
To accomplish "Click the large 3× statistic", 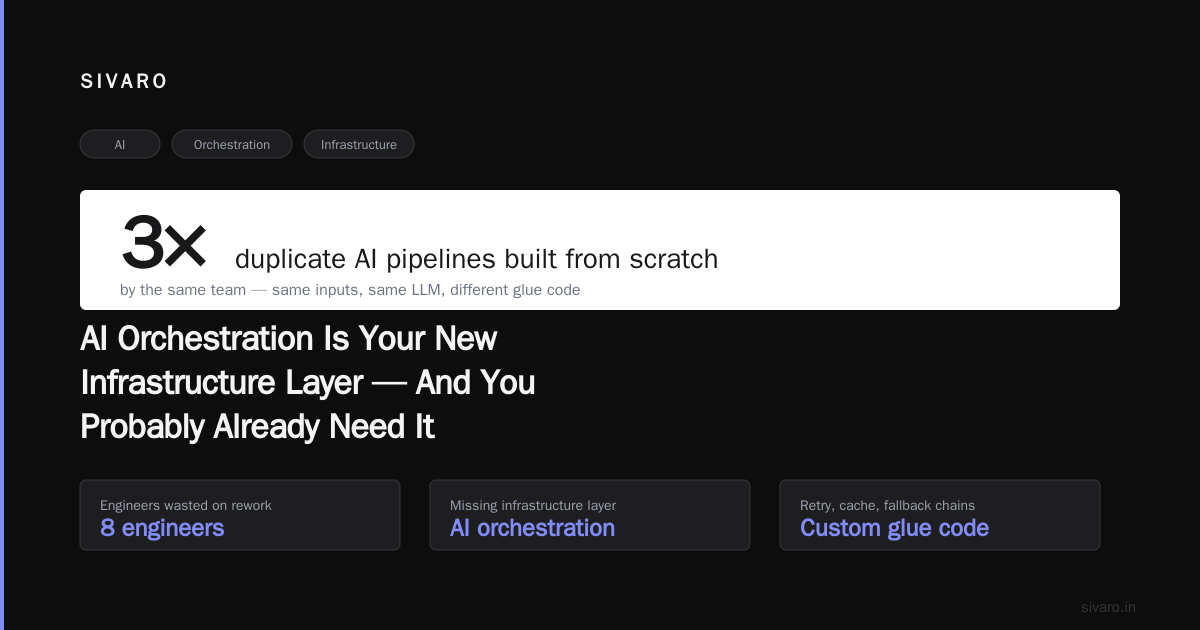I will pyautogui.click(x=164, y=243).
